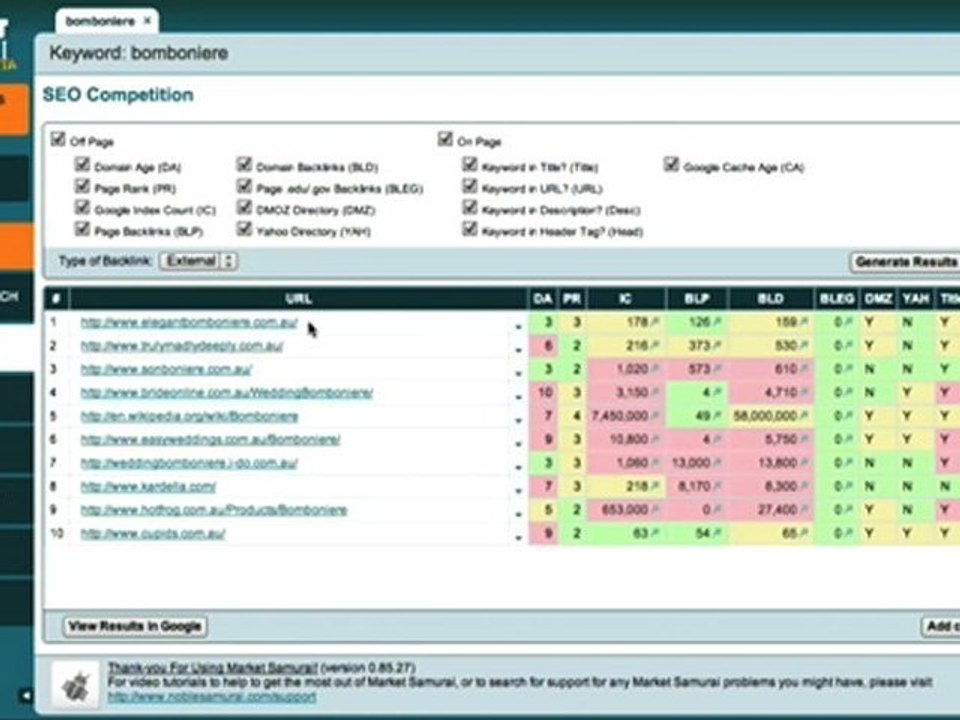
Task: Click the arrow icon beside BLD value 159
Action: (x=803, y=322)
